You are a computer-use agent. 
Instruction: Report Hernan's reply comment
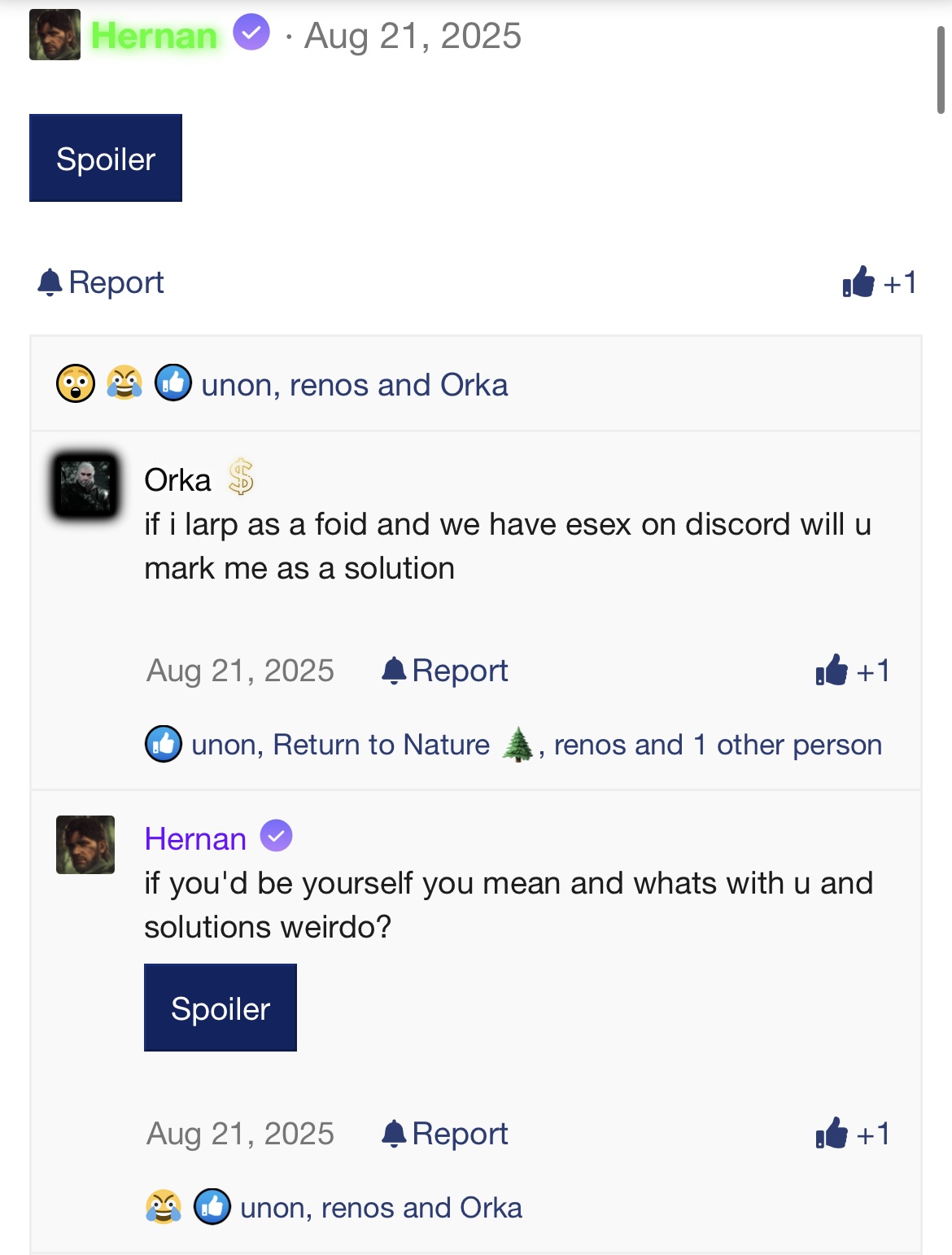[x=445, y=1134]
